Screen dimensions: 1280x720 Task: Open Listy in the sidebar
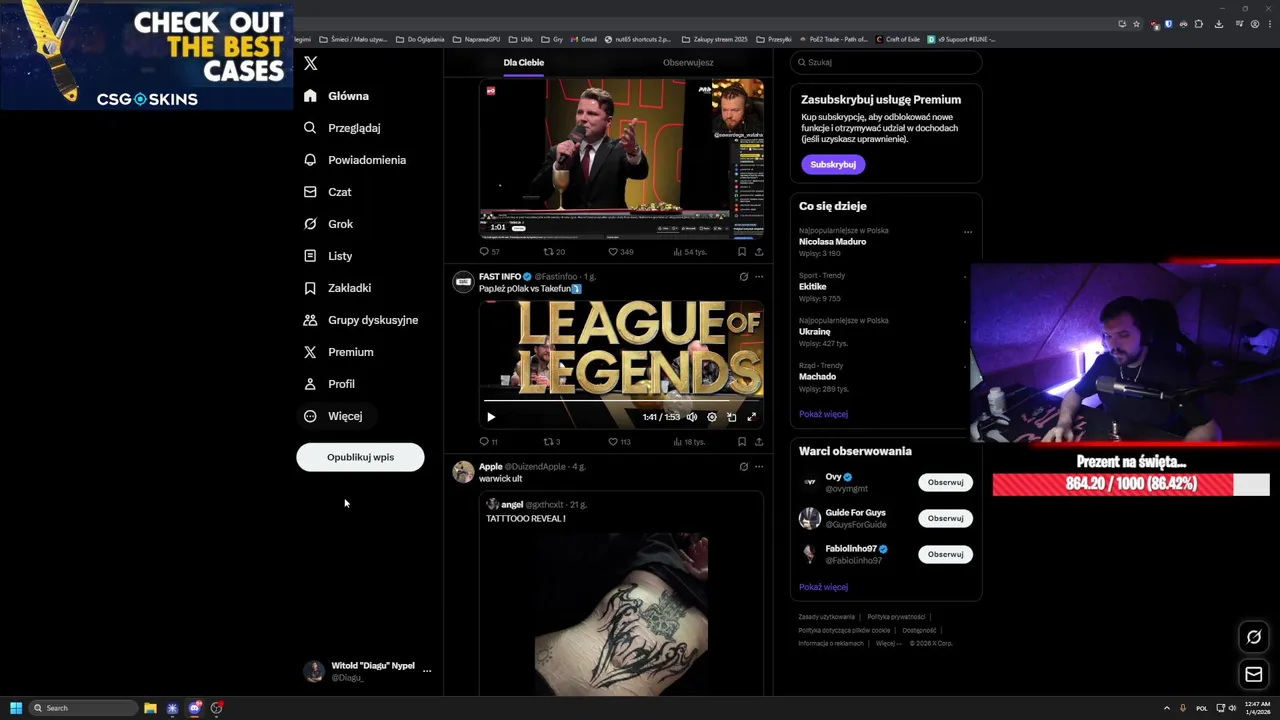[x=328, y=256]
